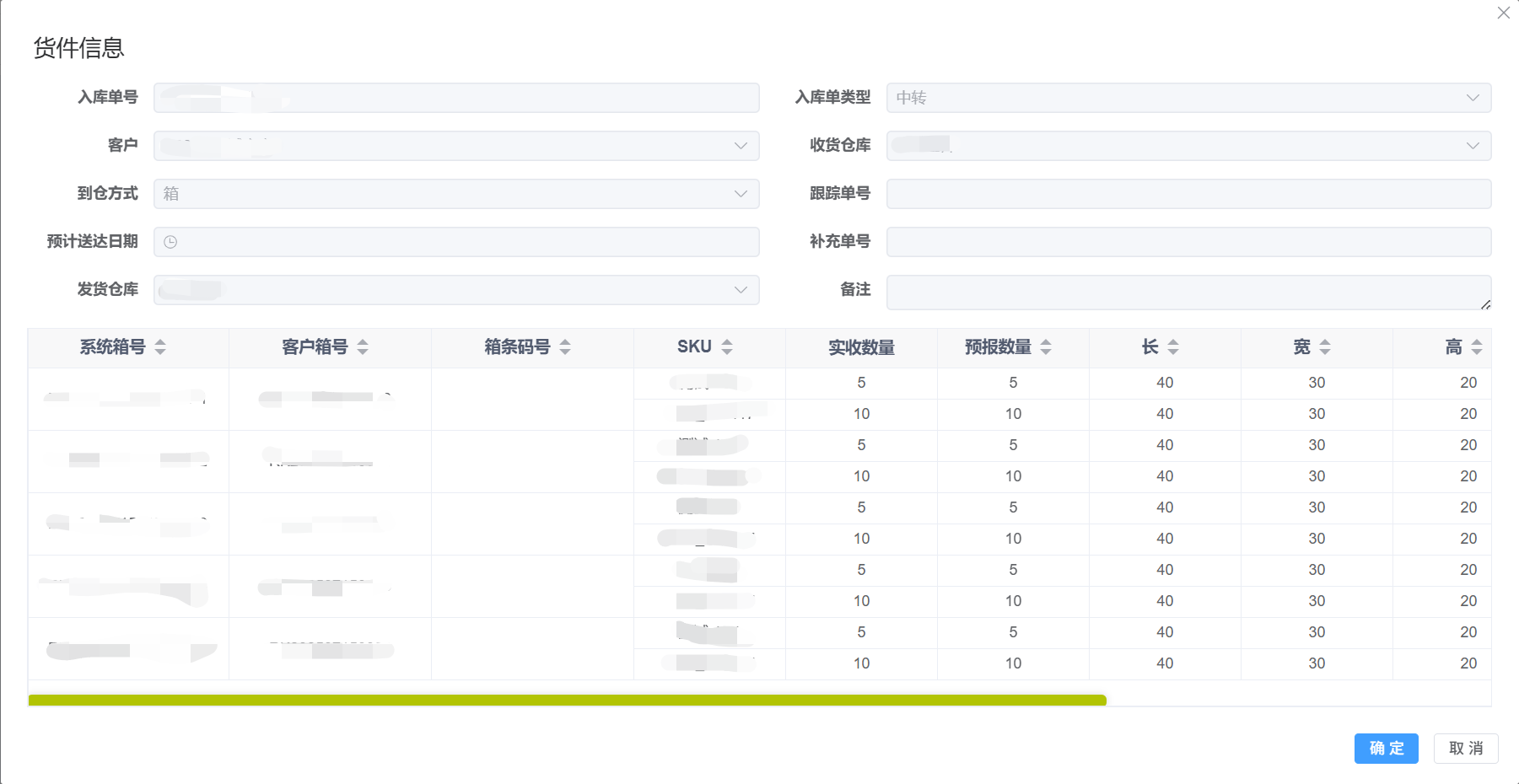Click sort icon beside 系统箱号 column
The height and width of the screenshot is (784, 1519).
pyautogui.click(x=160, y=346)
